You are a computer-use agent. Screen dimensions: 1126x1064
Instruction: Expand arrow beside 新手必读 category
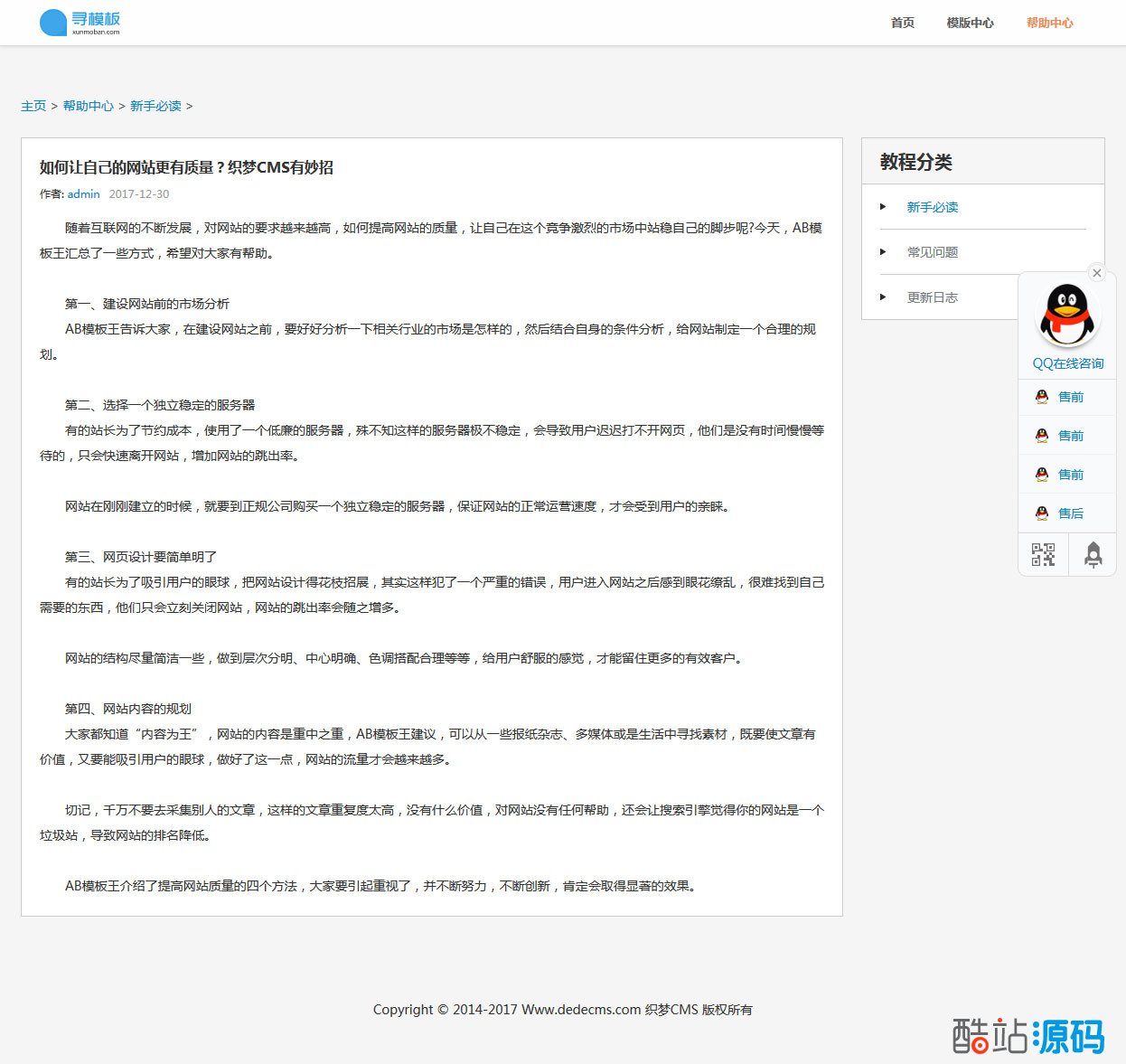coord(883,207)
